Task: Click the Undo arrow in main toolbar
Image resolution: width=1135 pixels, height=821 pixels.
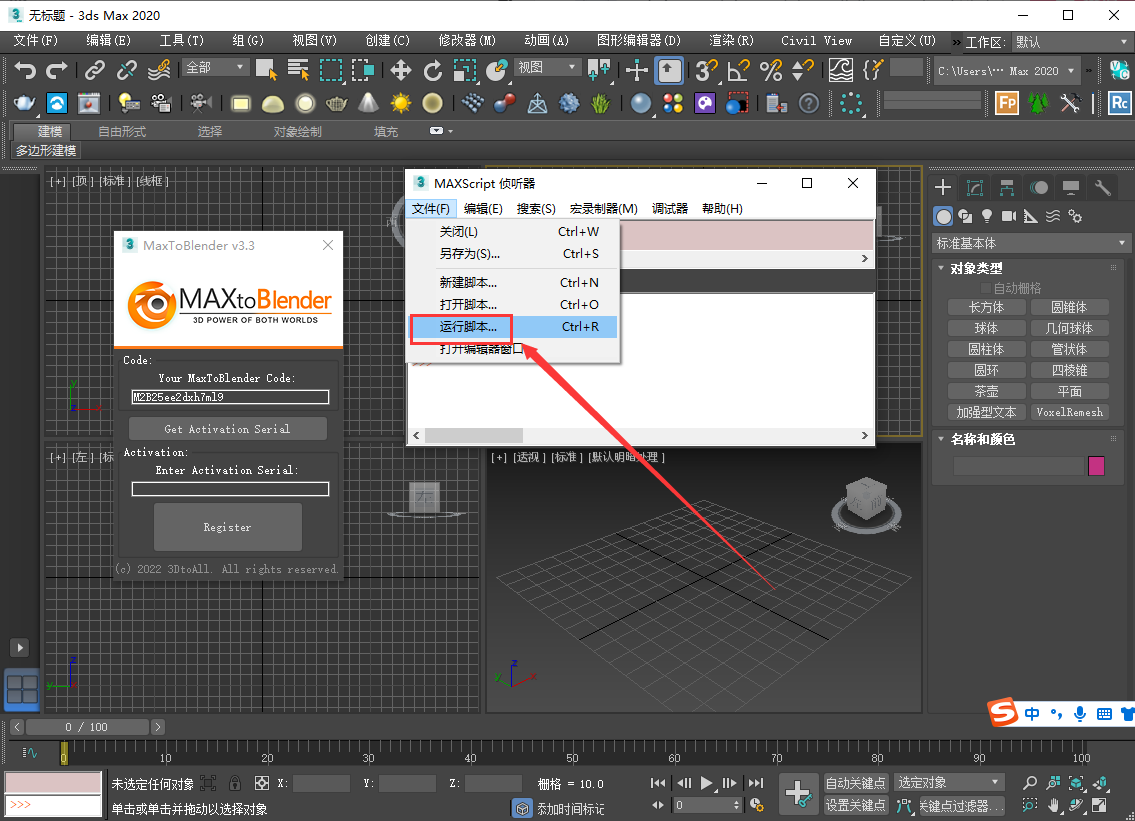Action: (25, 70)
